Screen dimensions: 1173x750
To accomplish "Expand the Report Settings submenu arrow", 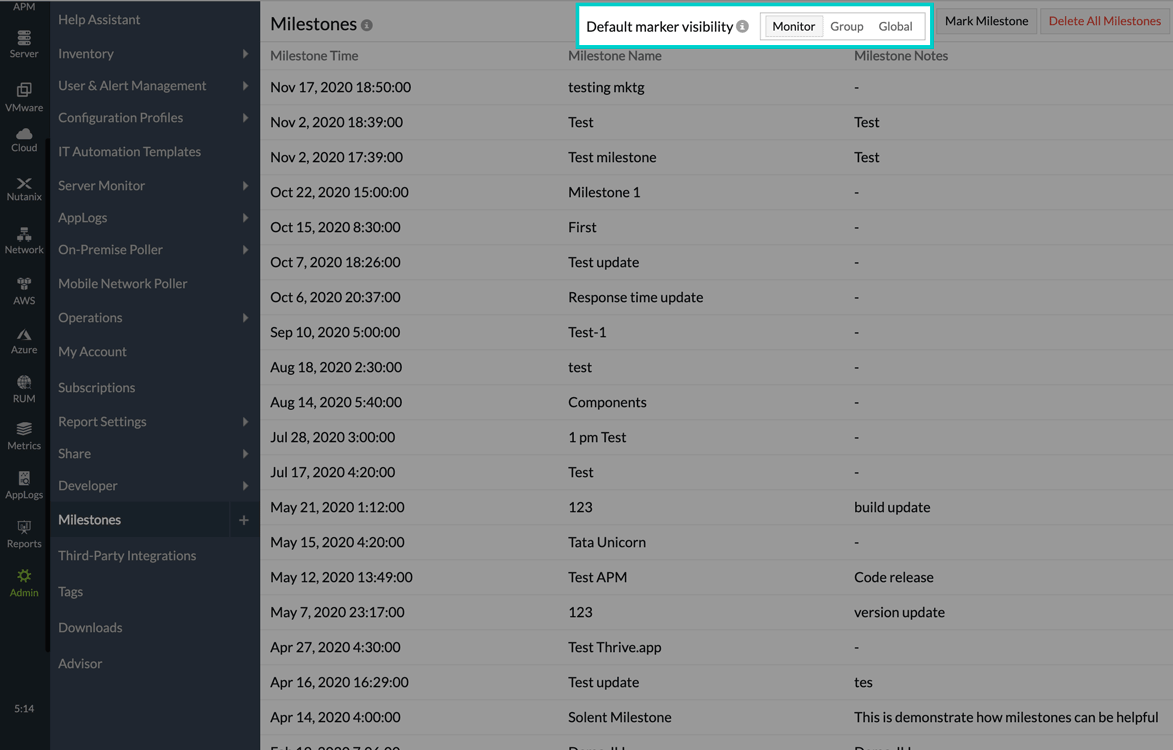I will point(245,422).
